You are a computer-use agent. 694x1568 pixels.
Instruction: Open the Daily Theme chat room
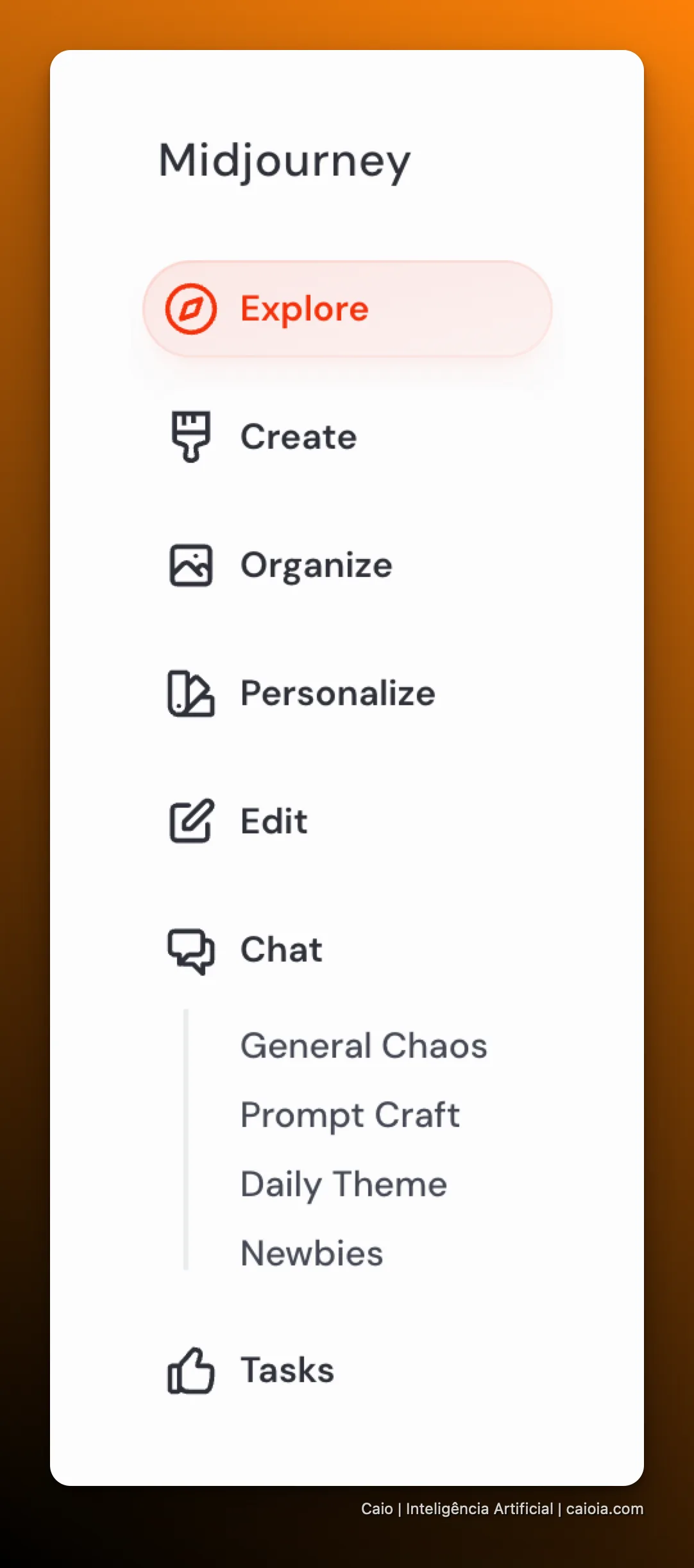point(344,1185)
